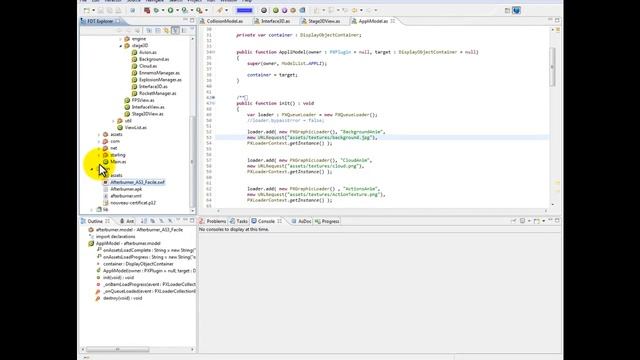Expand the net package folder

99,148
